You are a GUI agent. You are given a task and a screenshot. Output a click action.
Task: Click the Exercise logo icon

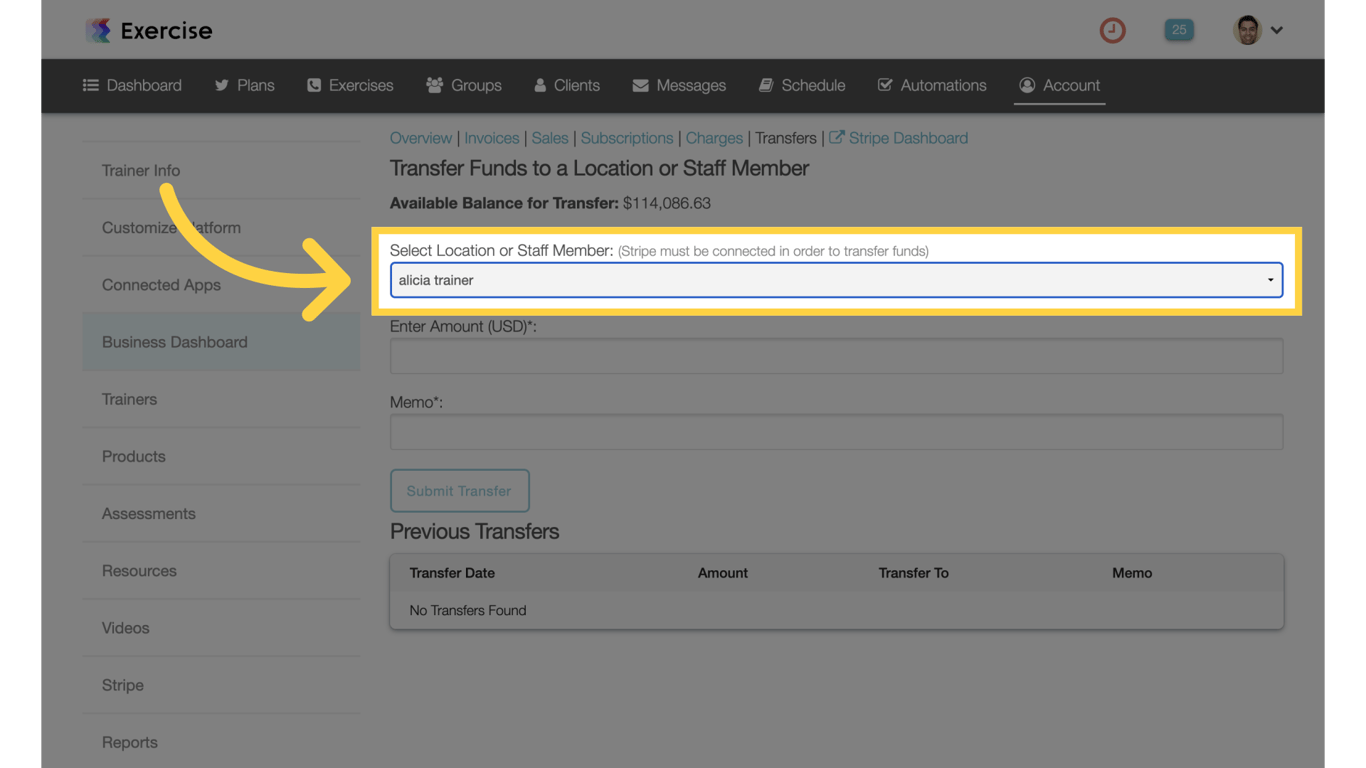(x=98, y=30)
